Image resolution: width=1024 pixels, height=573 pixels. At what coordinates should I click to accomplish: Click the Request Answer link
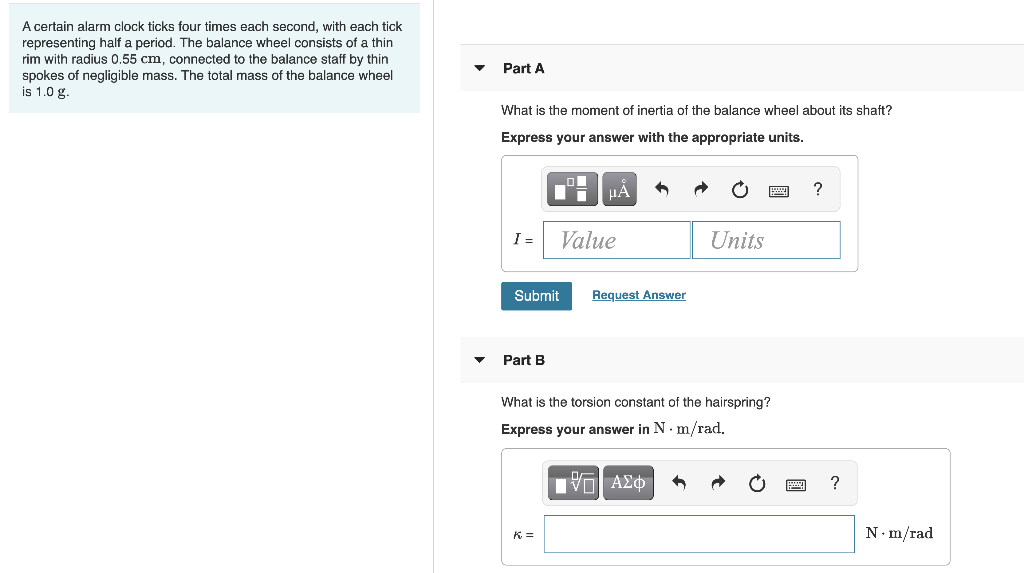coord(639,295)
